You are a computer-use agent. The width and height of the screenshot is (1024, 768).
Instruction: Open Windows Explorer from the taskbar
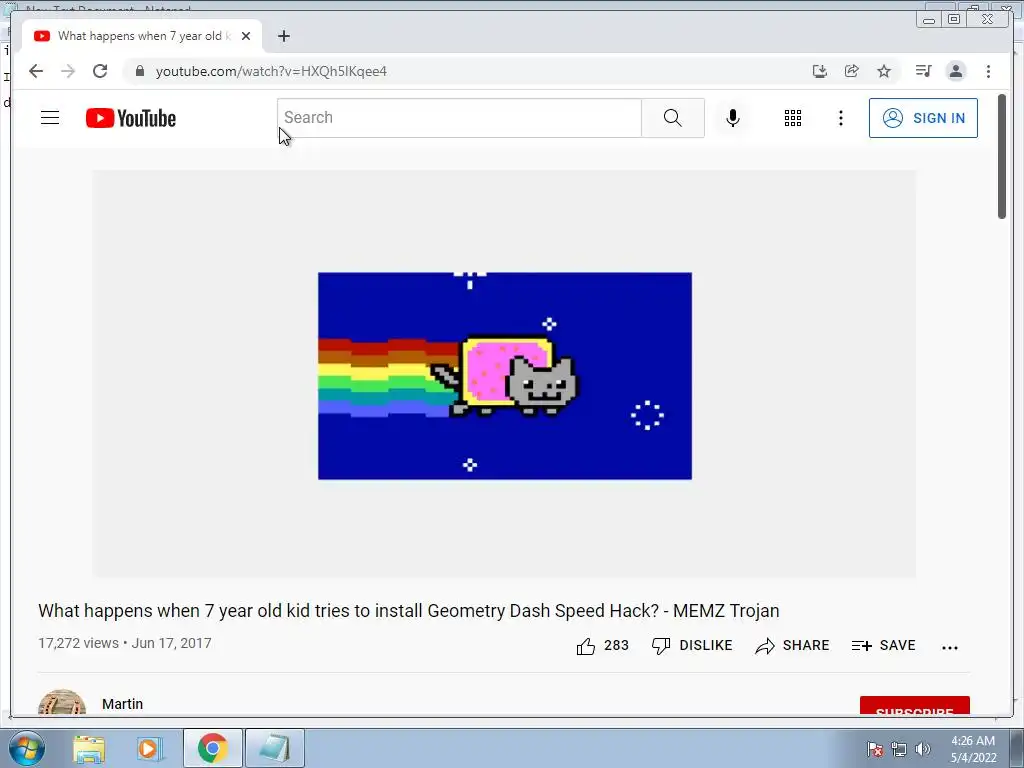pyautogui.click(x=89, y=748)
